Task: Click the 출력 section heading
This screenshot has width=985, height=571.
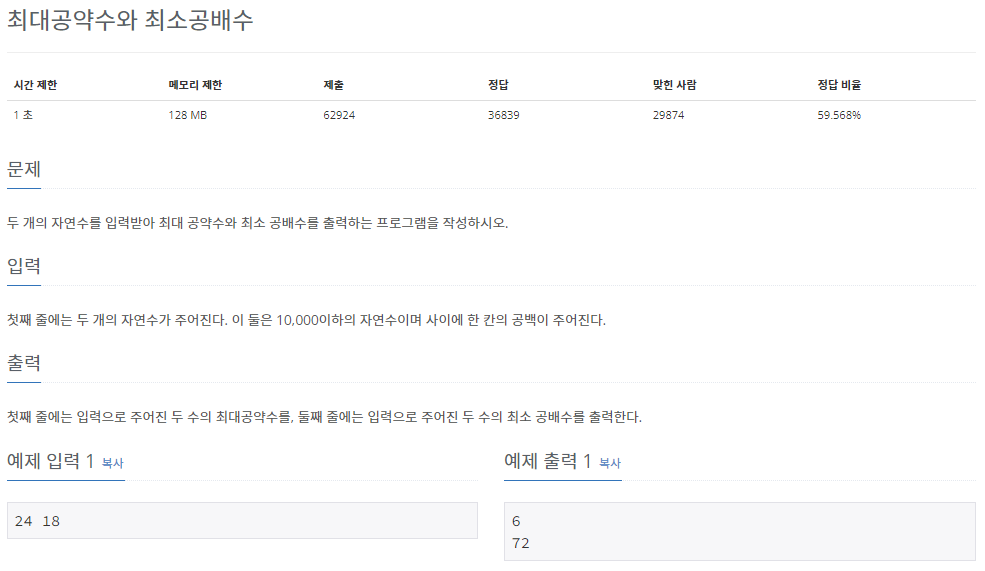Action: [x=24, y=362]
